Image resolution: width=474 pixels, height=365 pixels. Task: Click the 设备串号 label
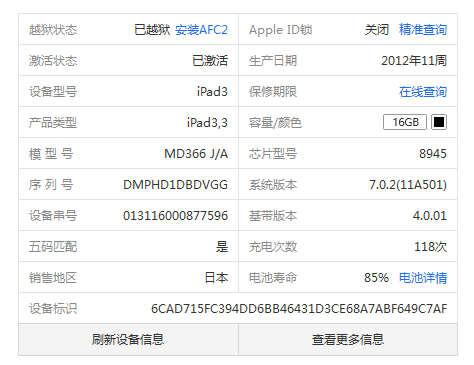pyautogui.click(x=53, y=216)
